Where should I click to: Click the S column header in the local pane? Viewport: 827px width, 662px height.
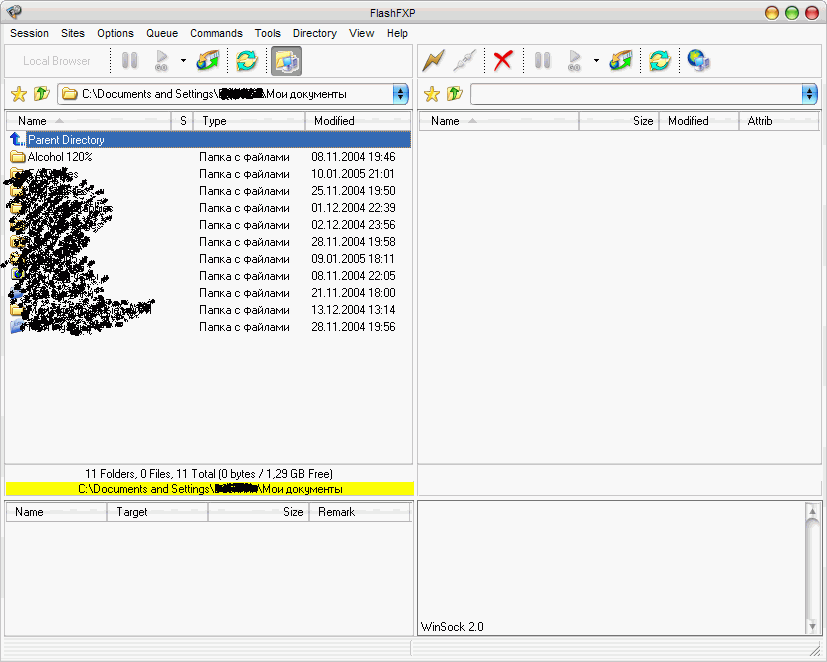click(182, 121)
